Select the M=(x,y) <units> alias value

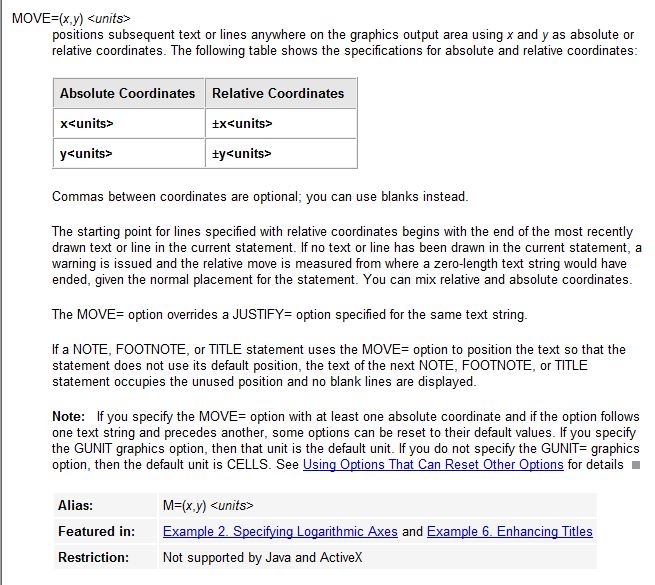(208, 506)
